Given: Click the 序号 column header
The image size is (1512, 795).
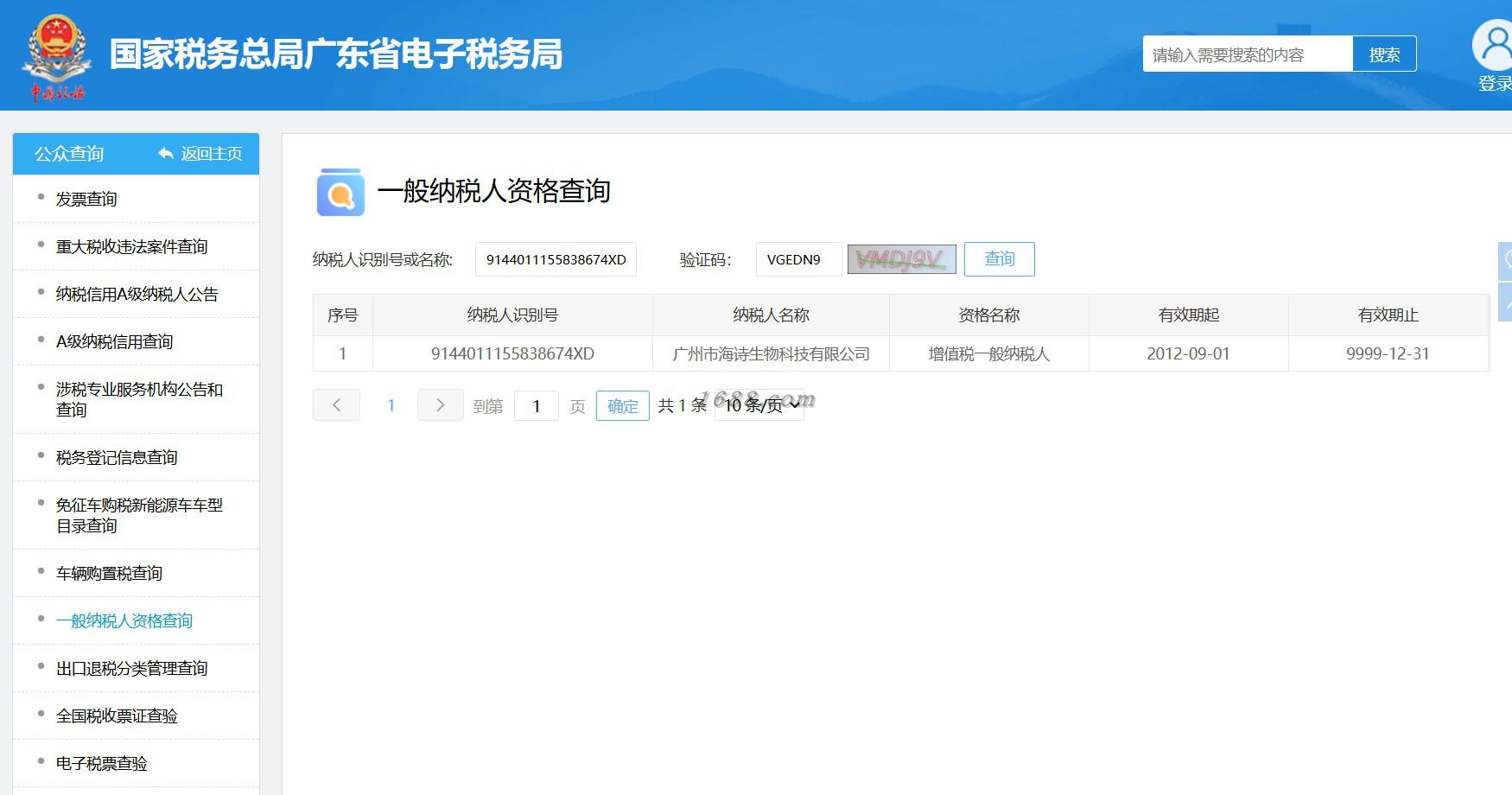Looking at the screenshot, I should tap(342, 315).
